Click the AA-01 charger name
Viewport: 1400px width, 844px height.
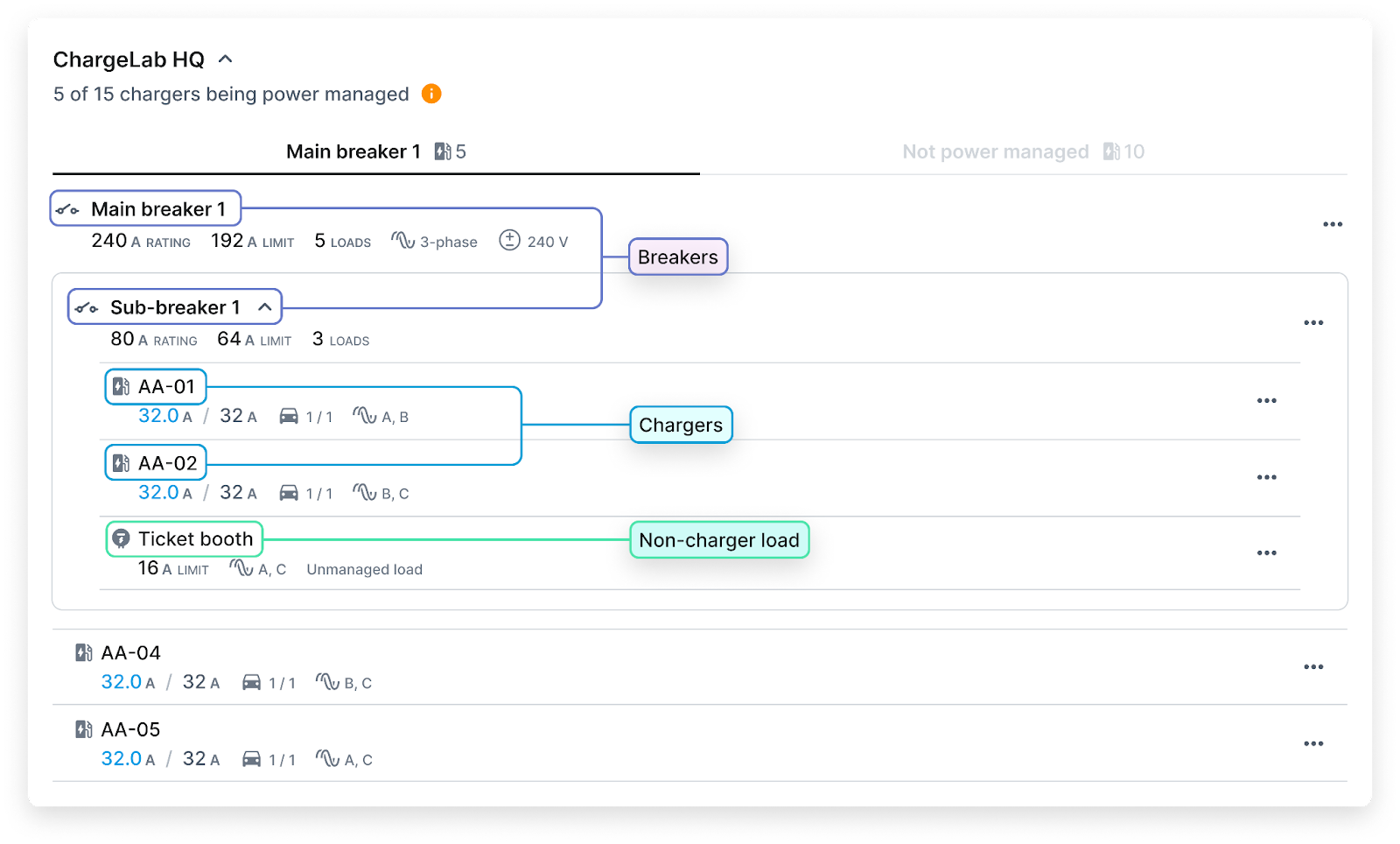point(167,387)
